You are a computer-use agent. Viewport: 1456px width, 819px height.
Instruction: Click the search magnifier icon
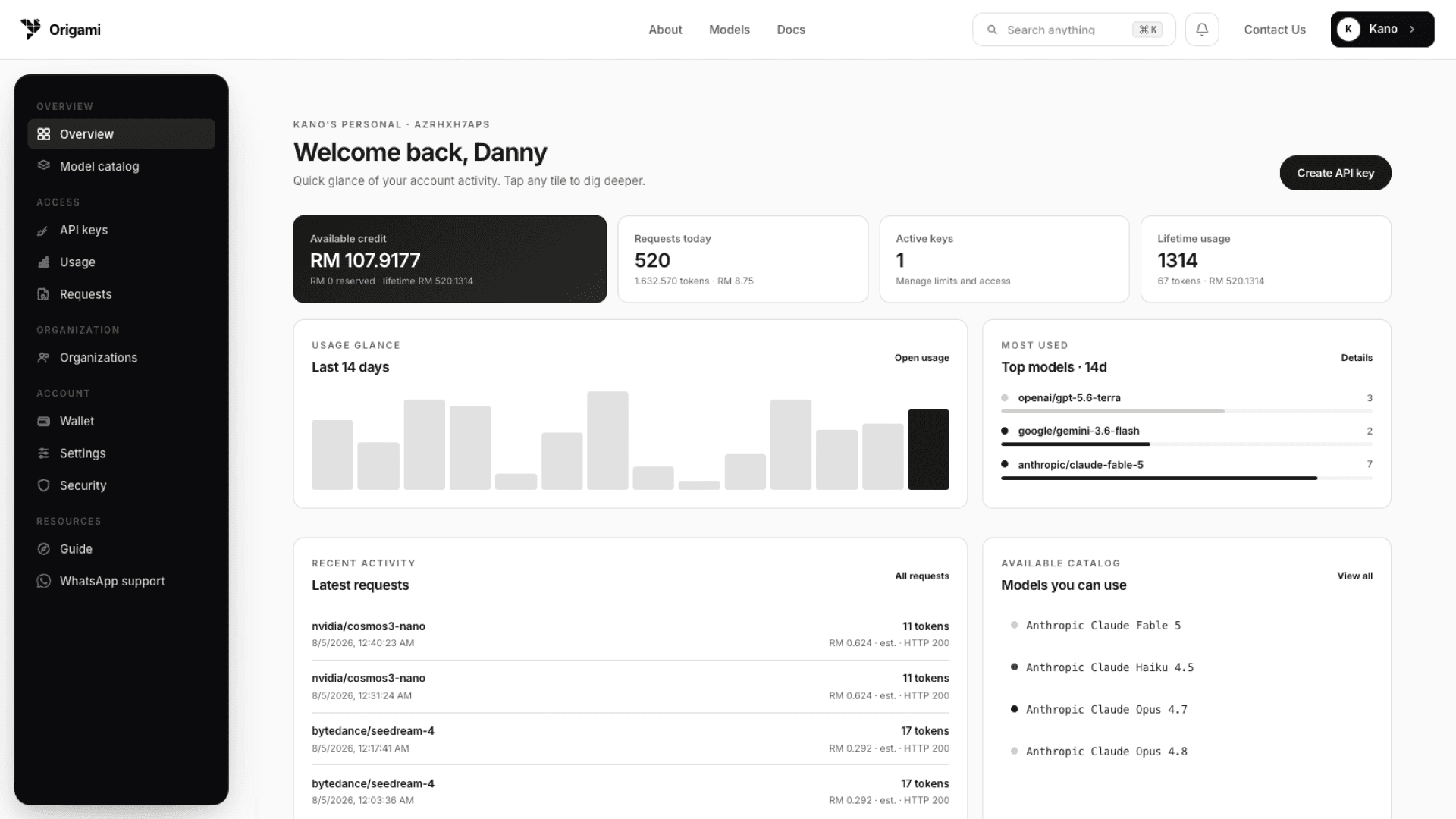coord(992,30)
